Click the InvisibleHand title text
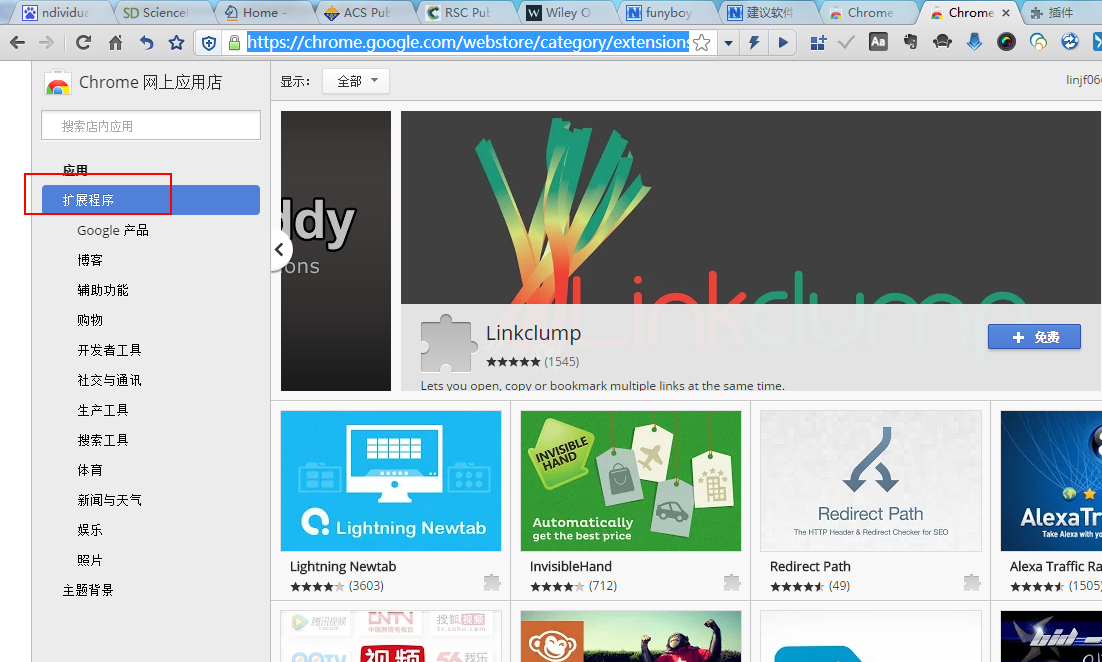This screenshot has height=662, width=1102. coord(571,566)
